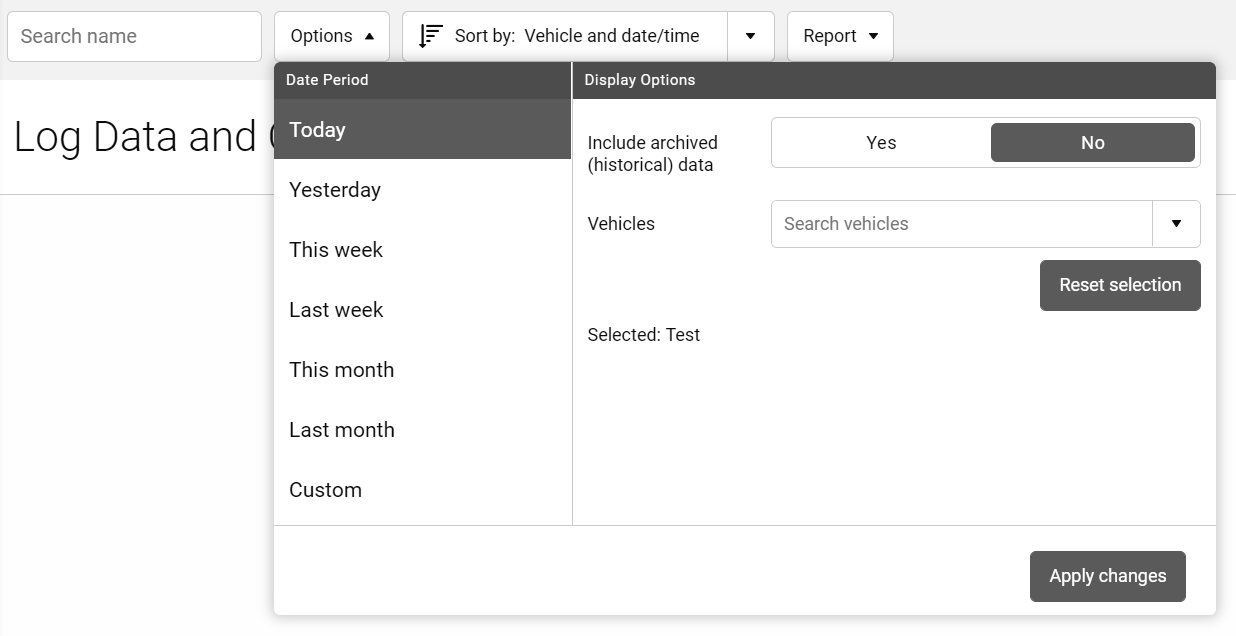Open the Sort by dropdown arrow

coord(750,36)
